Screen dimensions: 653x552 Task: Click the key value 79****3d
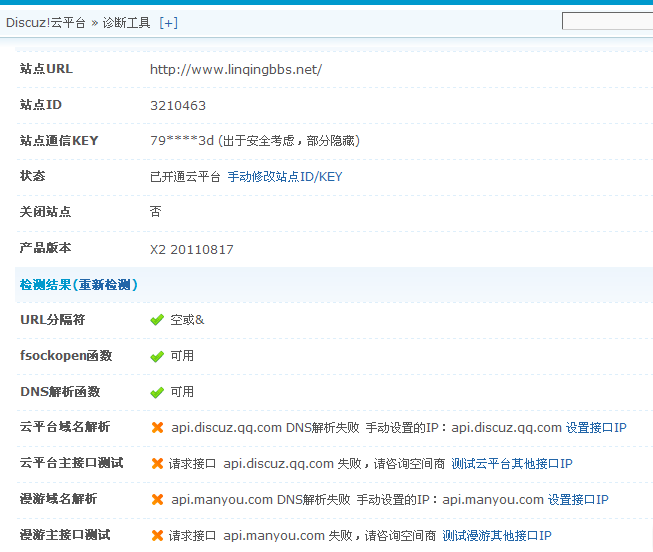click(x=182, y=141)
